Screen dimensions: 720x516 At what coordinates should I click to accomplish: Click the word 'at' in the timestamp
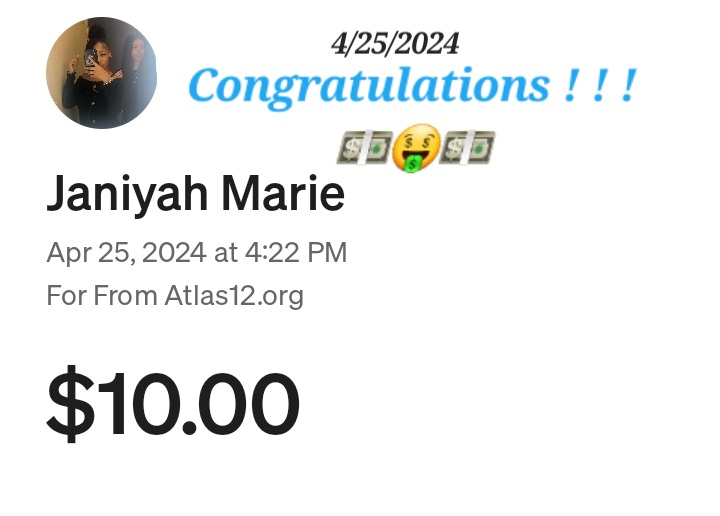click(225, 253)
